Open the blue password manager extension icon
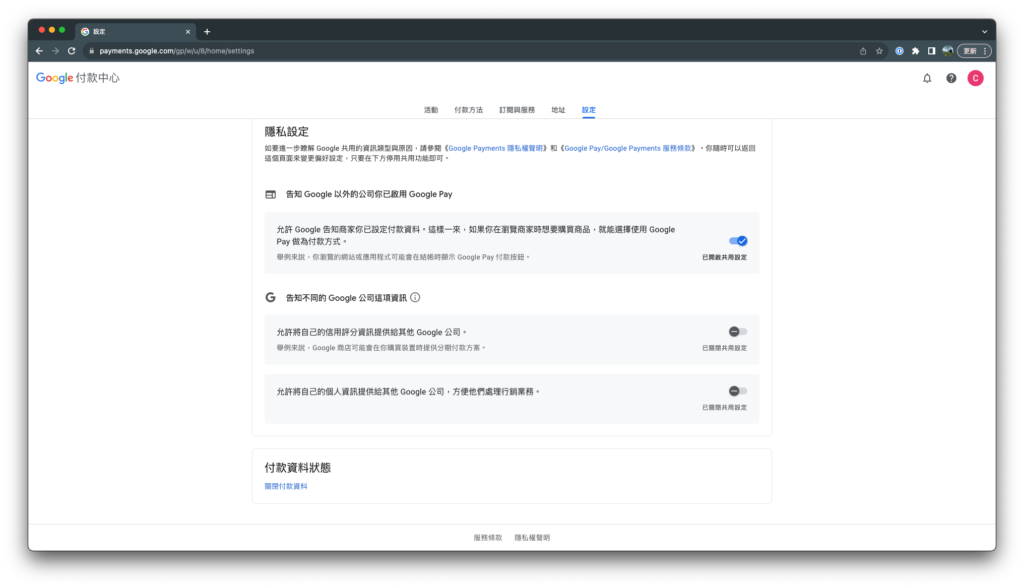The image size is (1024, 588). click(x=899, y=51)
